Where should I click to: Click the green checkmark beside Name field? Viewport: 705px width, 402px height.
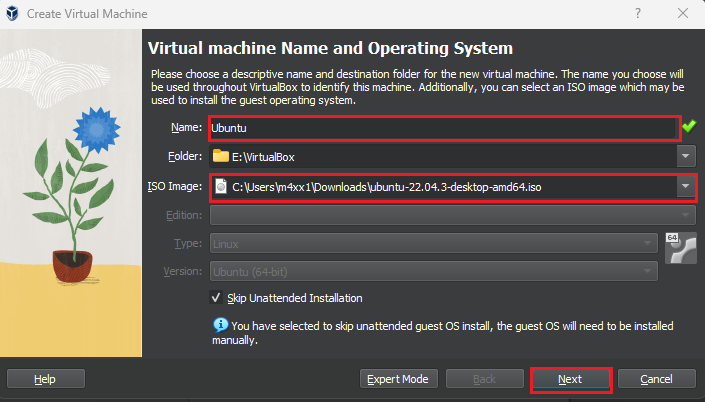pyautogui.click(x=689, y=126)
